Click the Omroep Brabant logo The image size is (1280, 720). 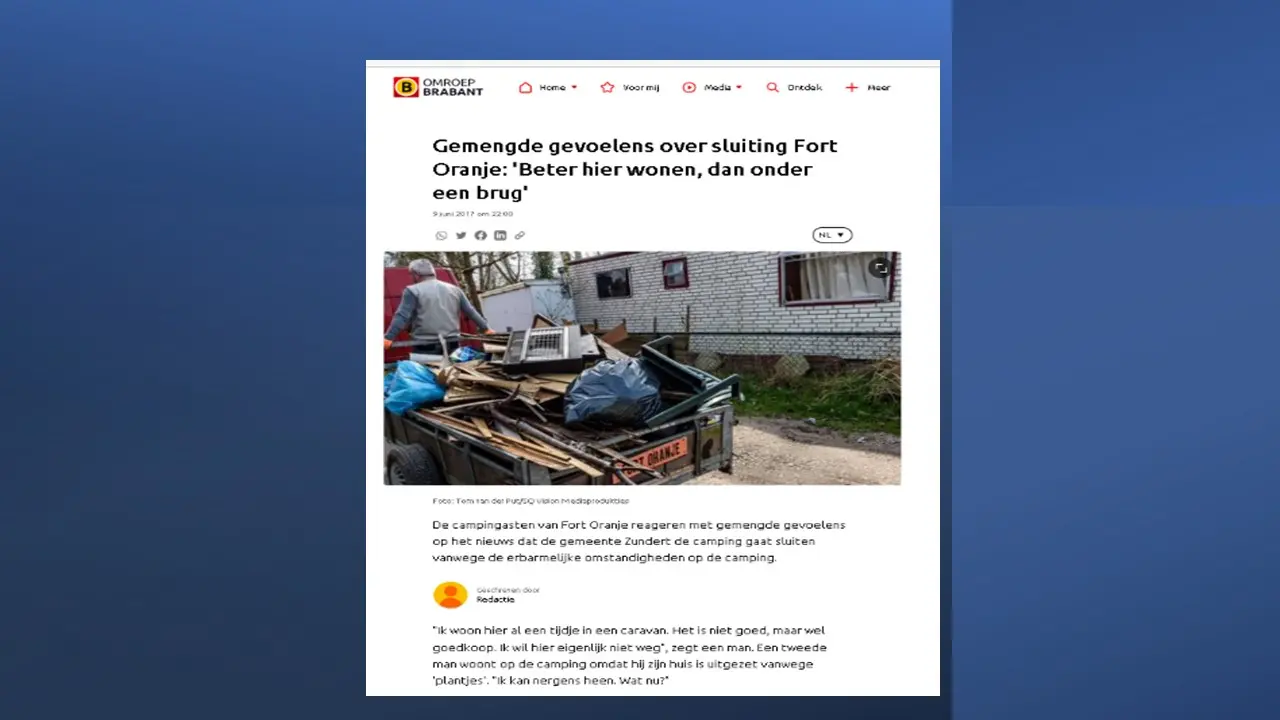(x=438, y=87)
